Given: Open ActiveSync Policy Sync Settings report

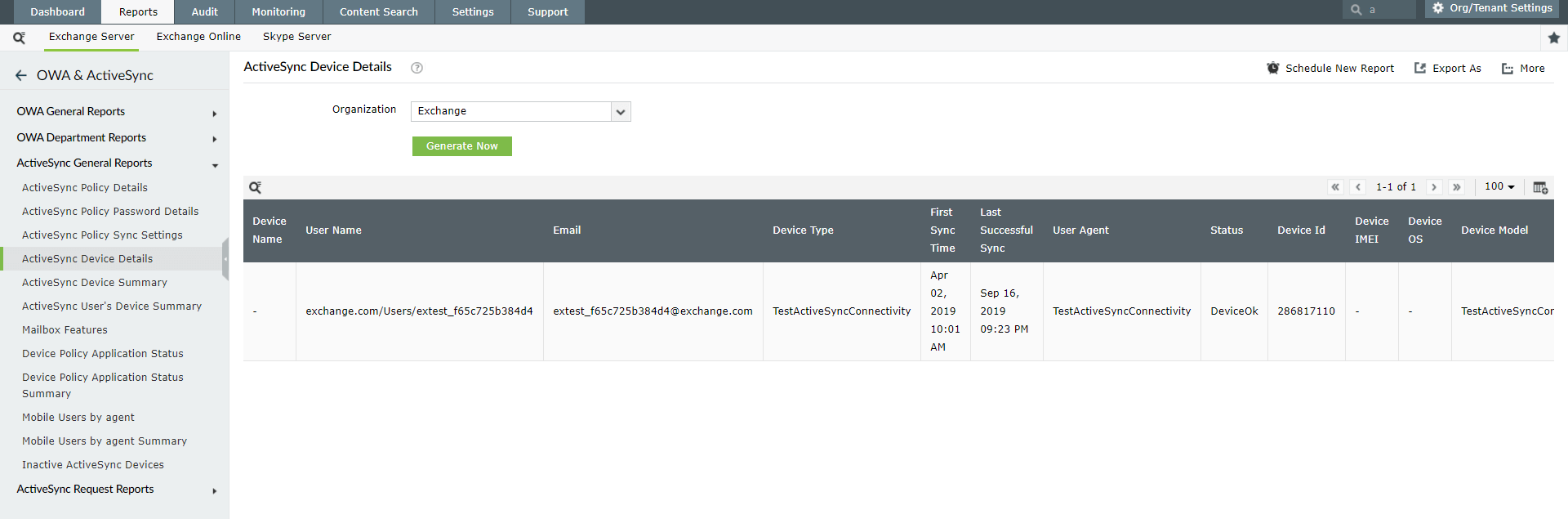Looking at the screenshot, I should [x=102, y=235].
